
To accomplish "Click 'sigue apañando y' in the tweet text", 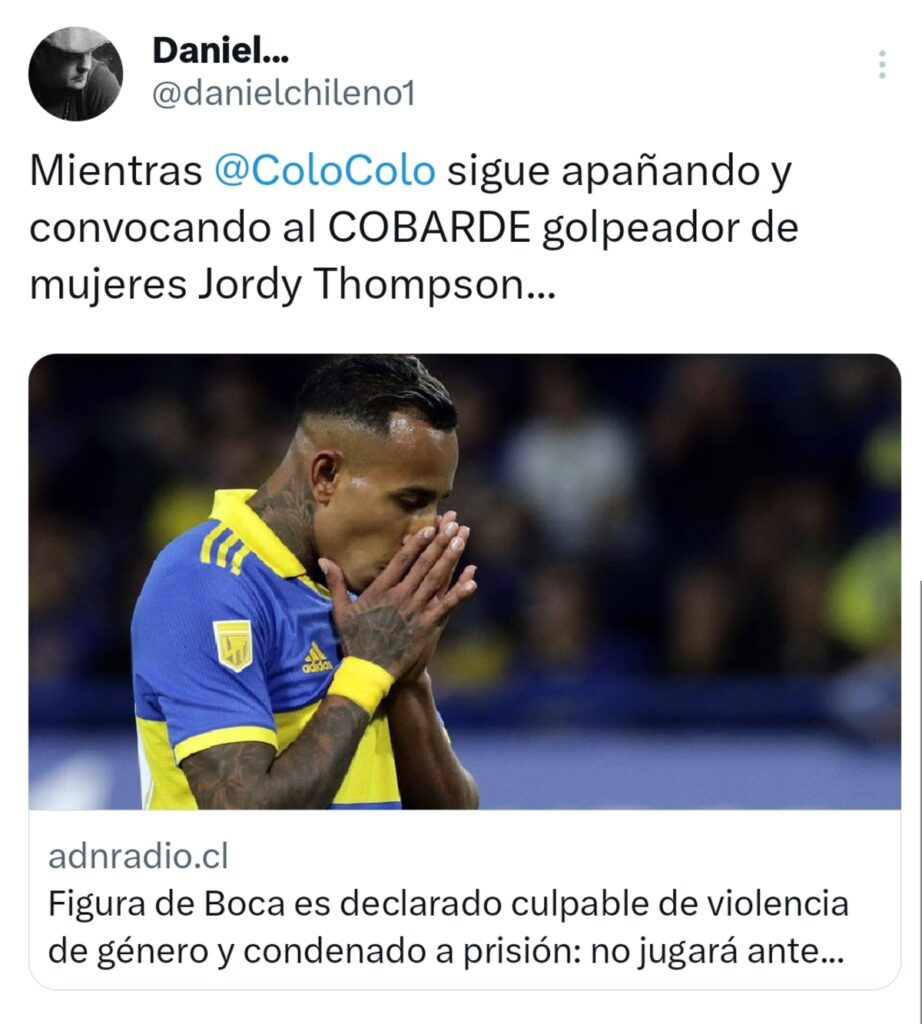I will 619,172.
